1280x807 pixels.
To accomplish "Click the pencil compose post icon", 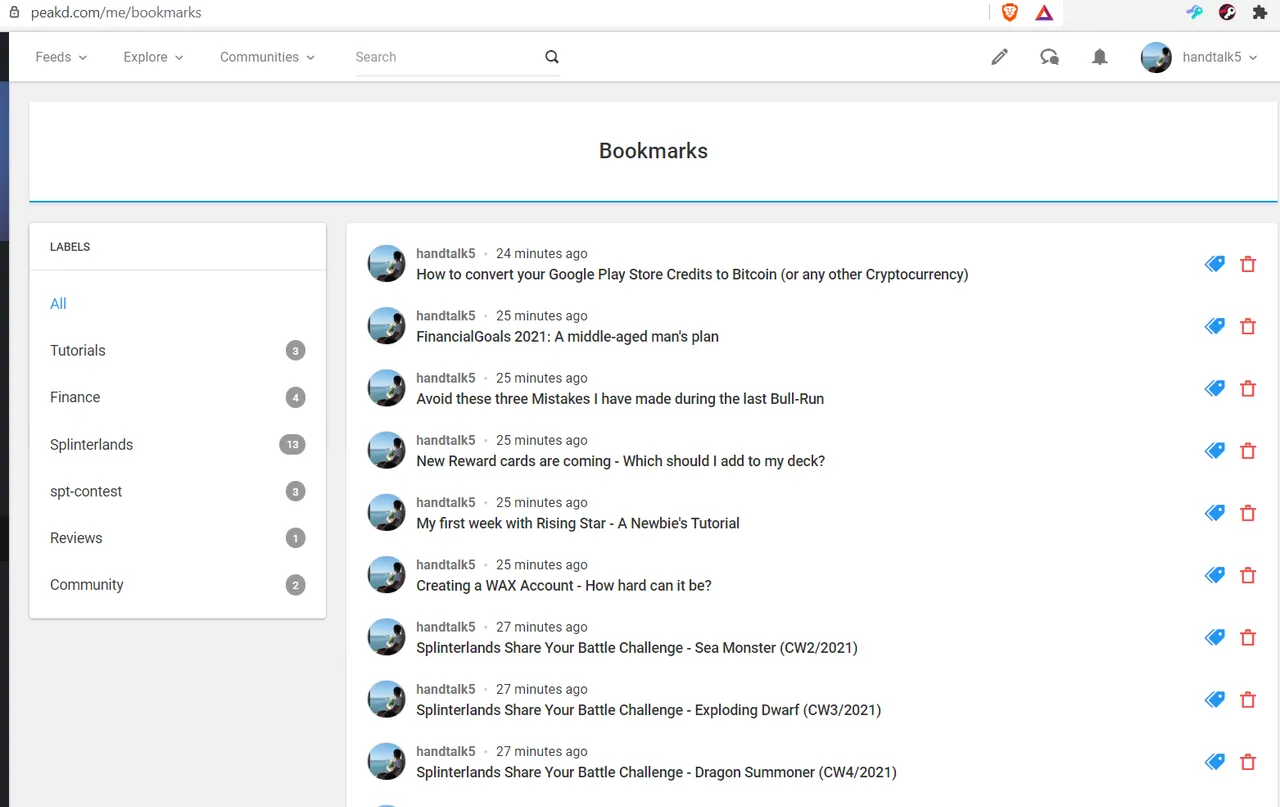I will [999, 57].
